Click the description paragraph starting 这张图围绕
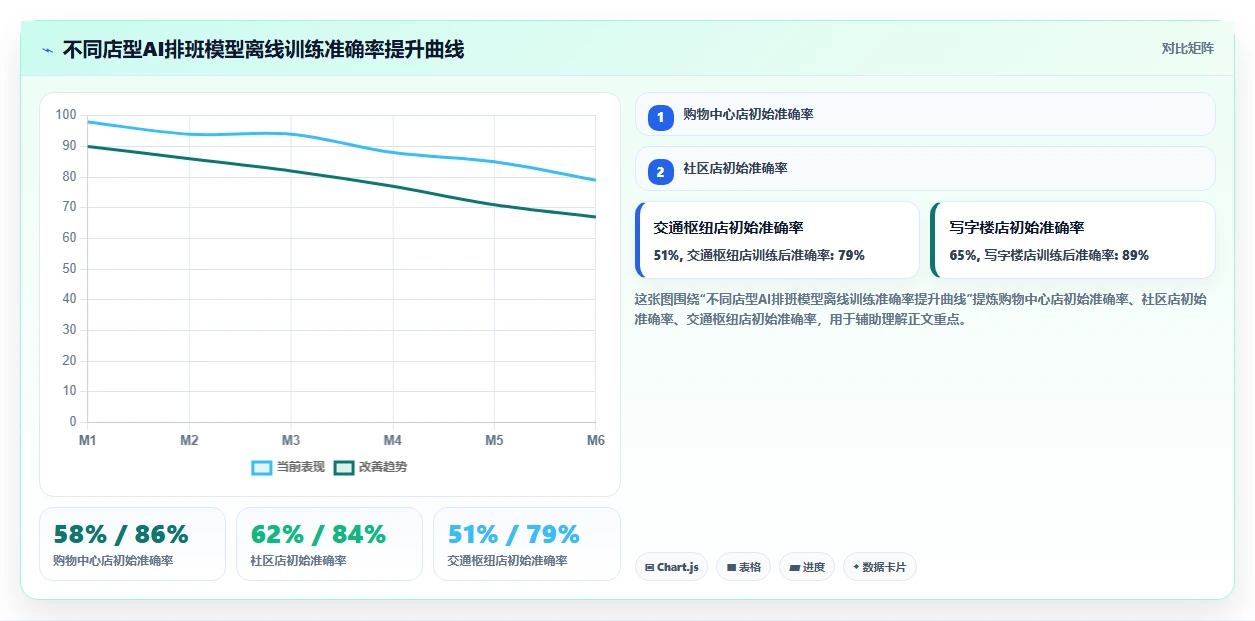This screenshot has width=1255, height=621. (x=922, y=310)
